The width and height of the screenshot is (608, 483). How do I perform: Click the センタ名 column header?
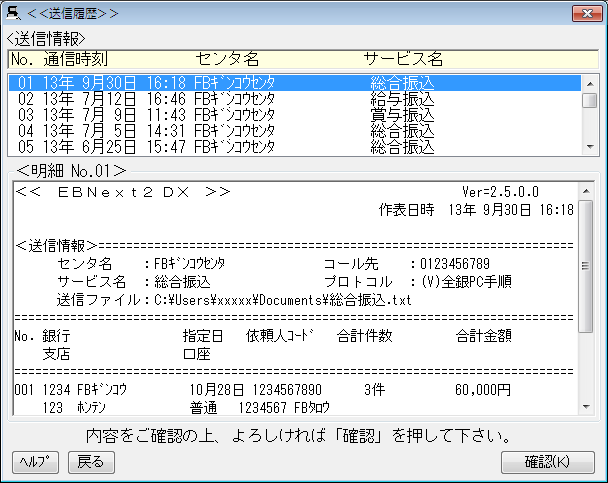(x=227, y=59)
